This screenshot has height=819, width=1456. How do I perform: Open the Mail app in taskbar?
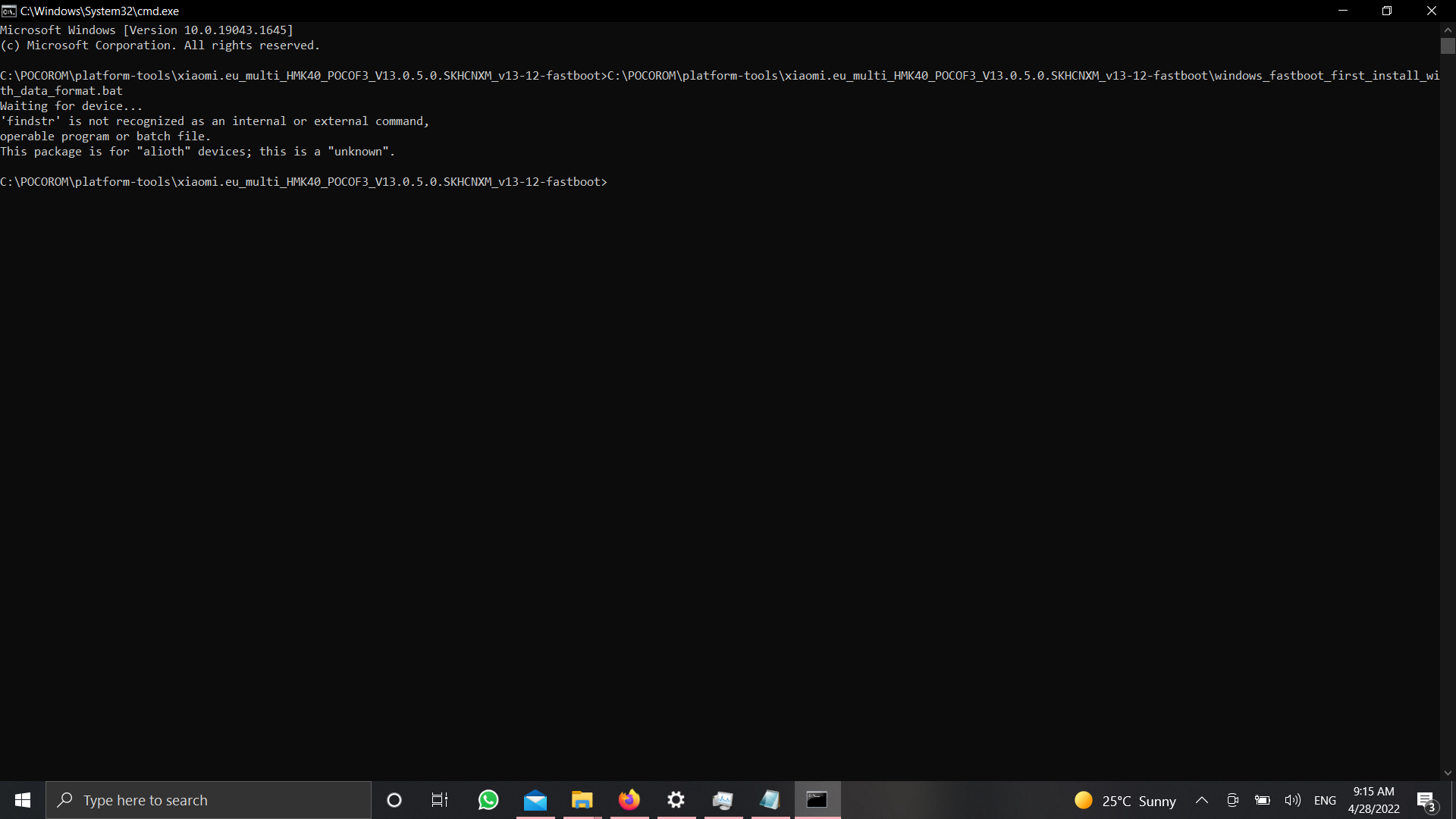point(535,800)
